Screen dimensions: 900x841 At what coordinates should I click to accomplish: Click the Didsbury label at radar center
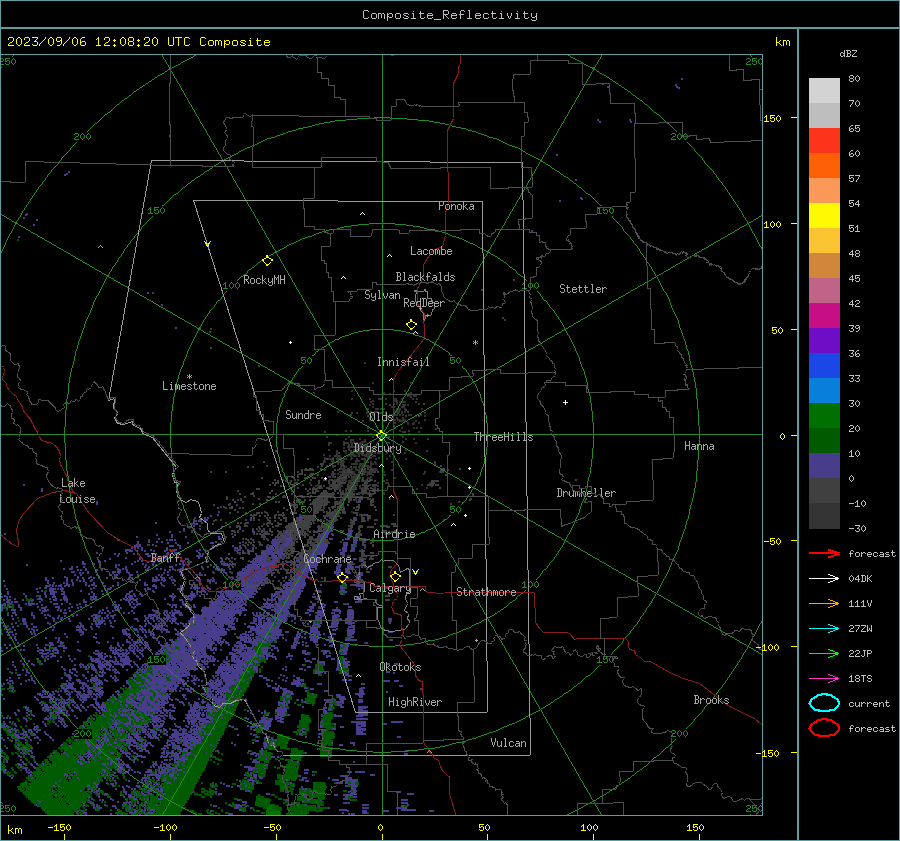pyautogui.click(x=377, y=448)
